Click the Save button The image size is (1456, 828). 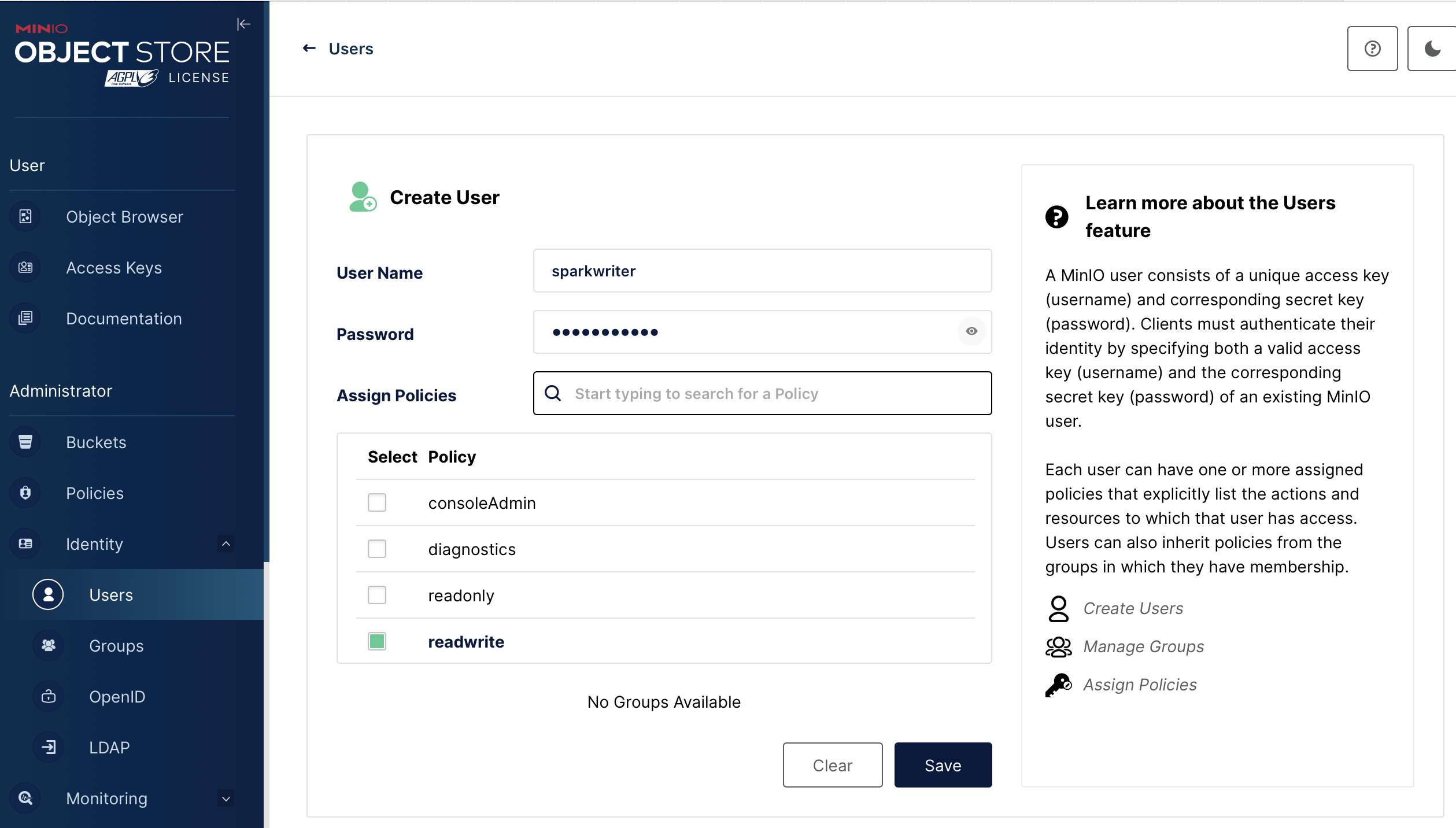(943, 765)
